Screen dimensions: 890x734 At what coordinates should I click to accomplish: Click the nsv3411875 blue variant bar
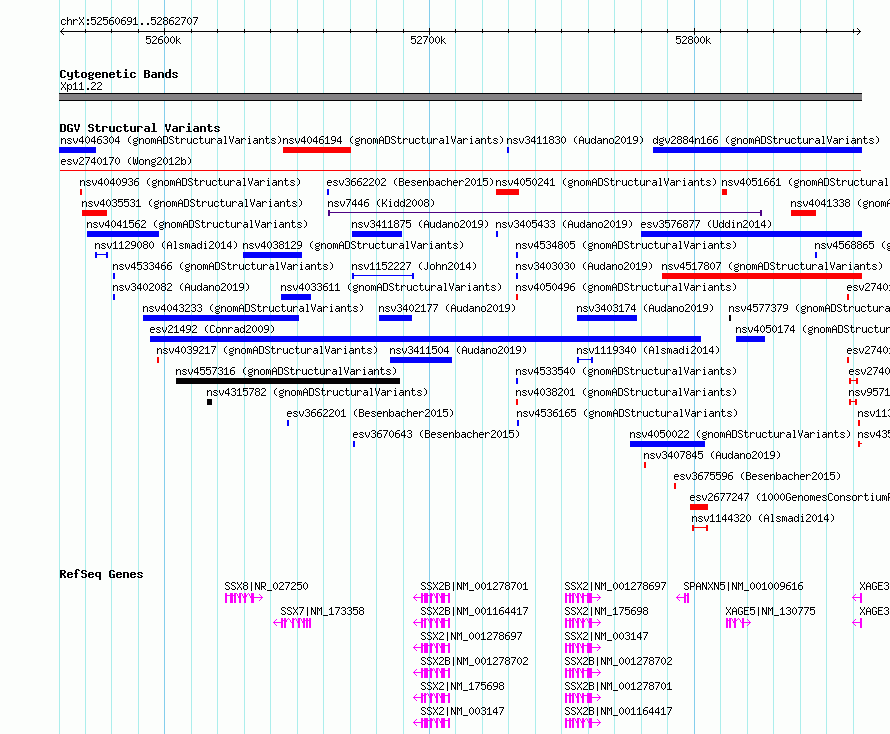pyautogui.click(x=377, y=234)
